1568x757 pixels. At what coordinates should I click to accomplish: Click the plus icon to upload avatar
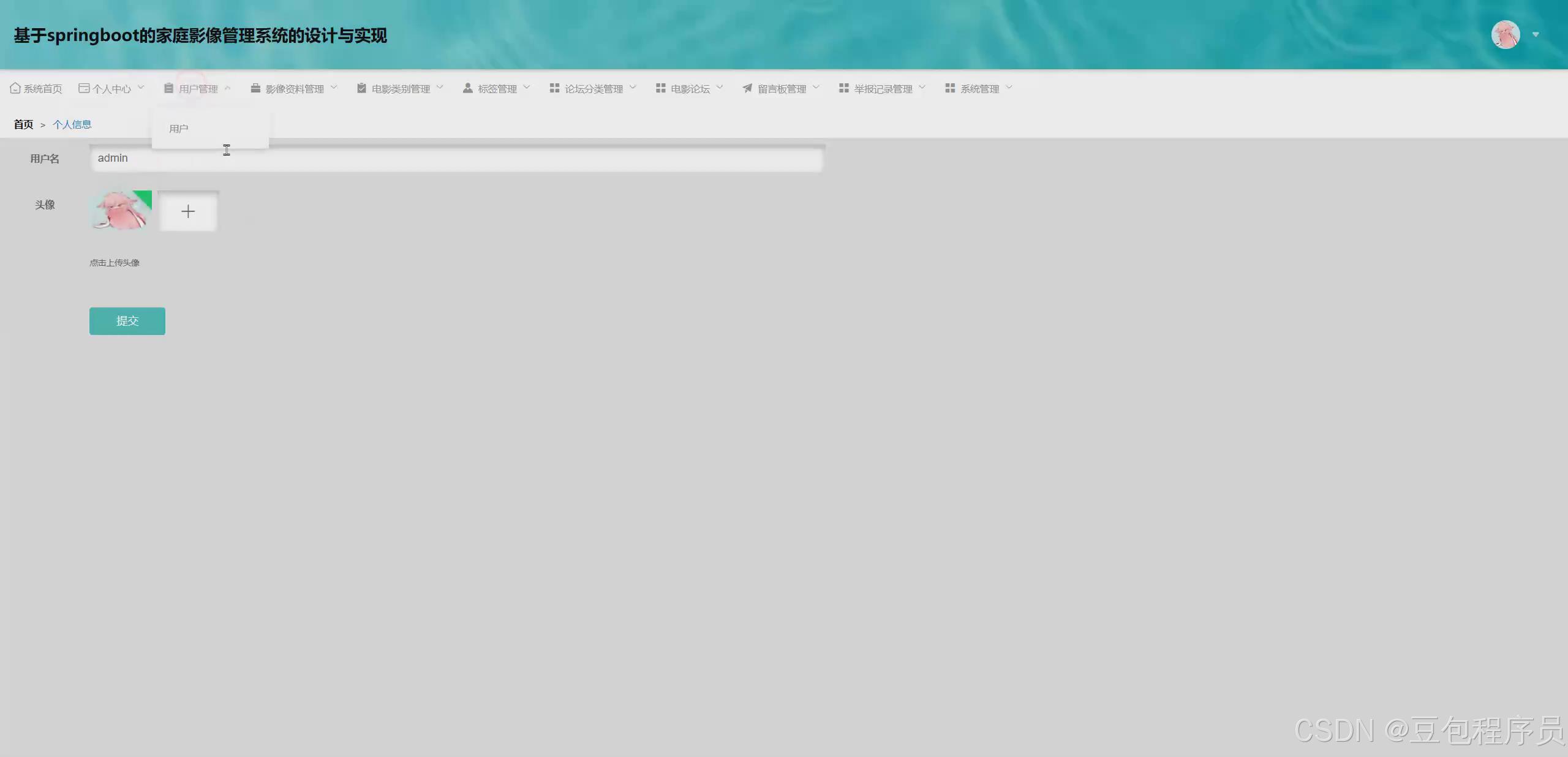coord(188,211)
